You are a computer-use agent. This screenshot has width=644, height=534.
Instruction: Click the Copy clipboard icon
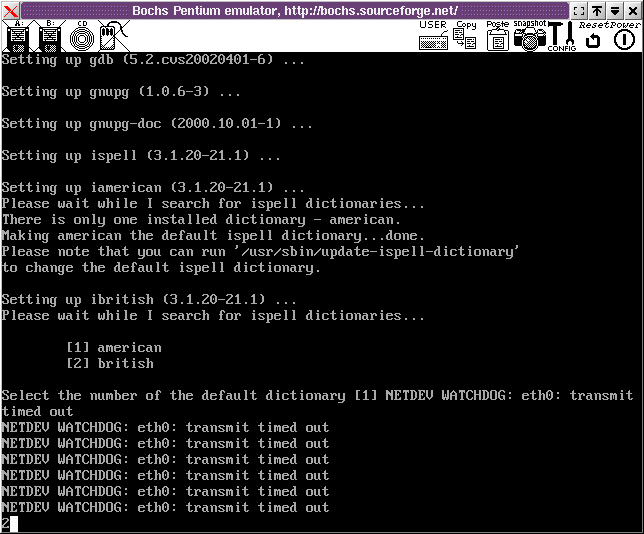click(465, 37)
